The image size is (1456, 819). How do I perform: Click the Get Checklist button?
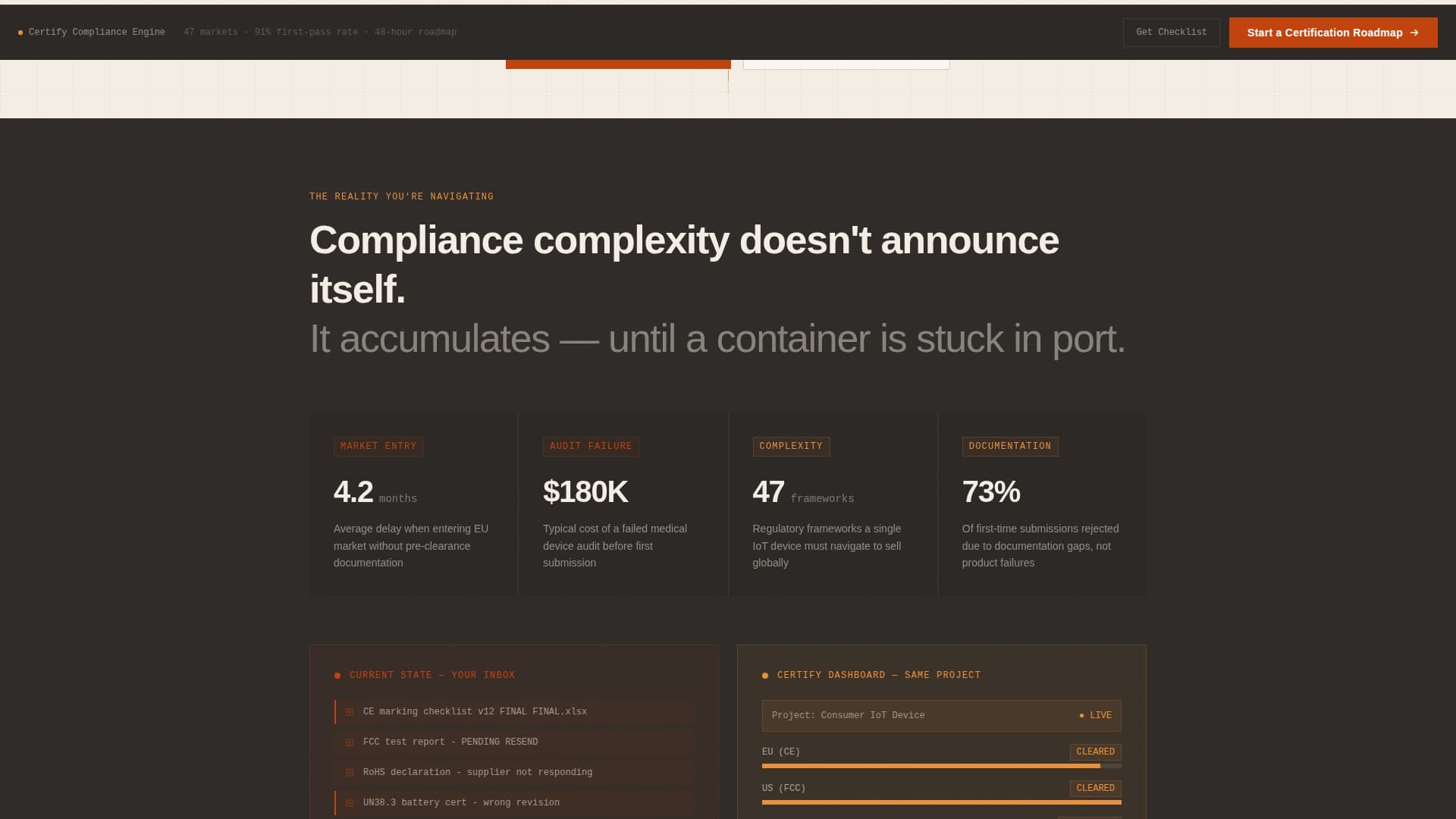click(x=1171, y=32)
